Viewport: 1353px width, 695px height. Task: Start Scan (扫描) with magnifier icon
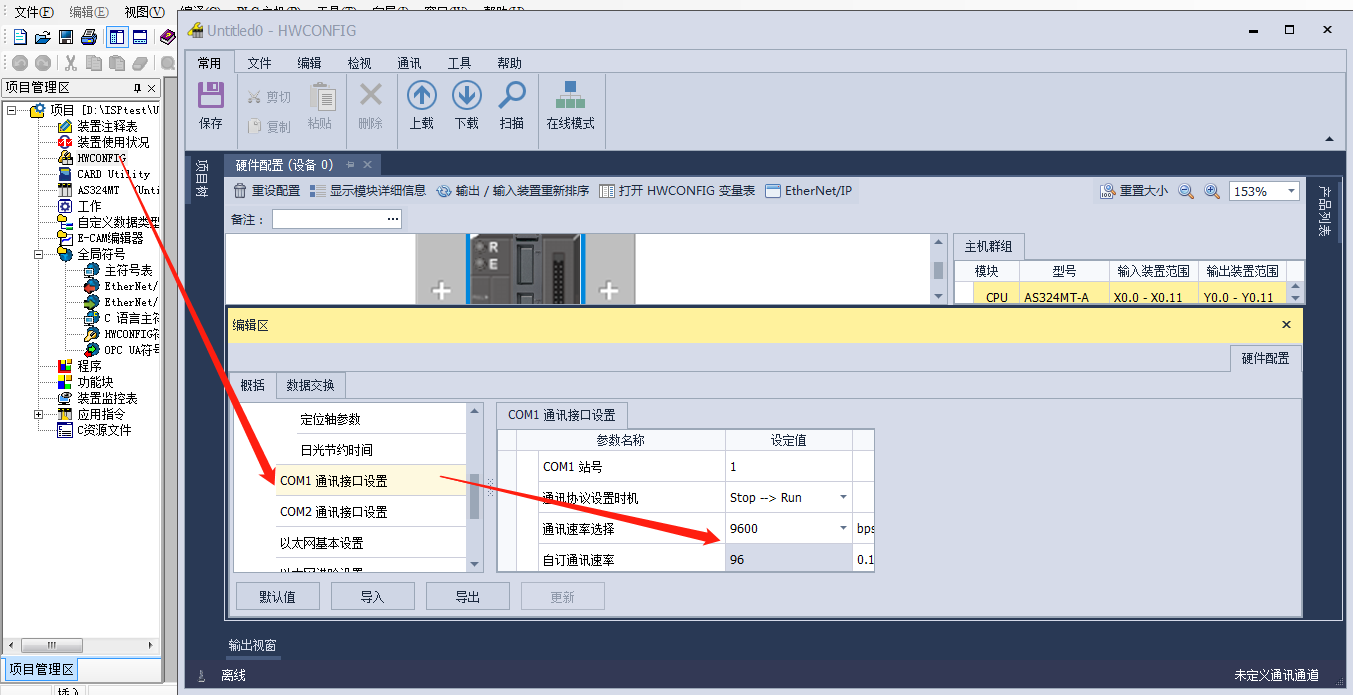[512, 97]
